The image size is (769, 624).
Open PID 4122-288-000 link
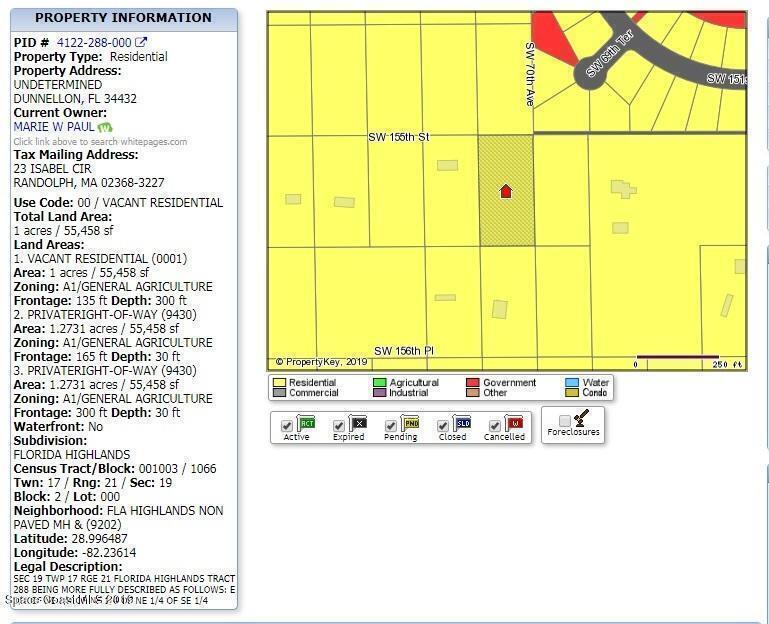[94, 42]
